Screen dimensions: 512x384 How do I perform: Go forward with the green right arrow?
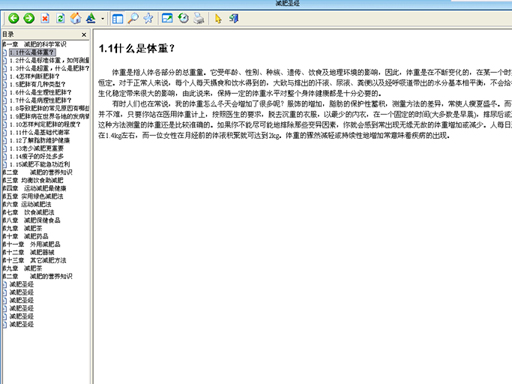[x=29, y=18]
